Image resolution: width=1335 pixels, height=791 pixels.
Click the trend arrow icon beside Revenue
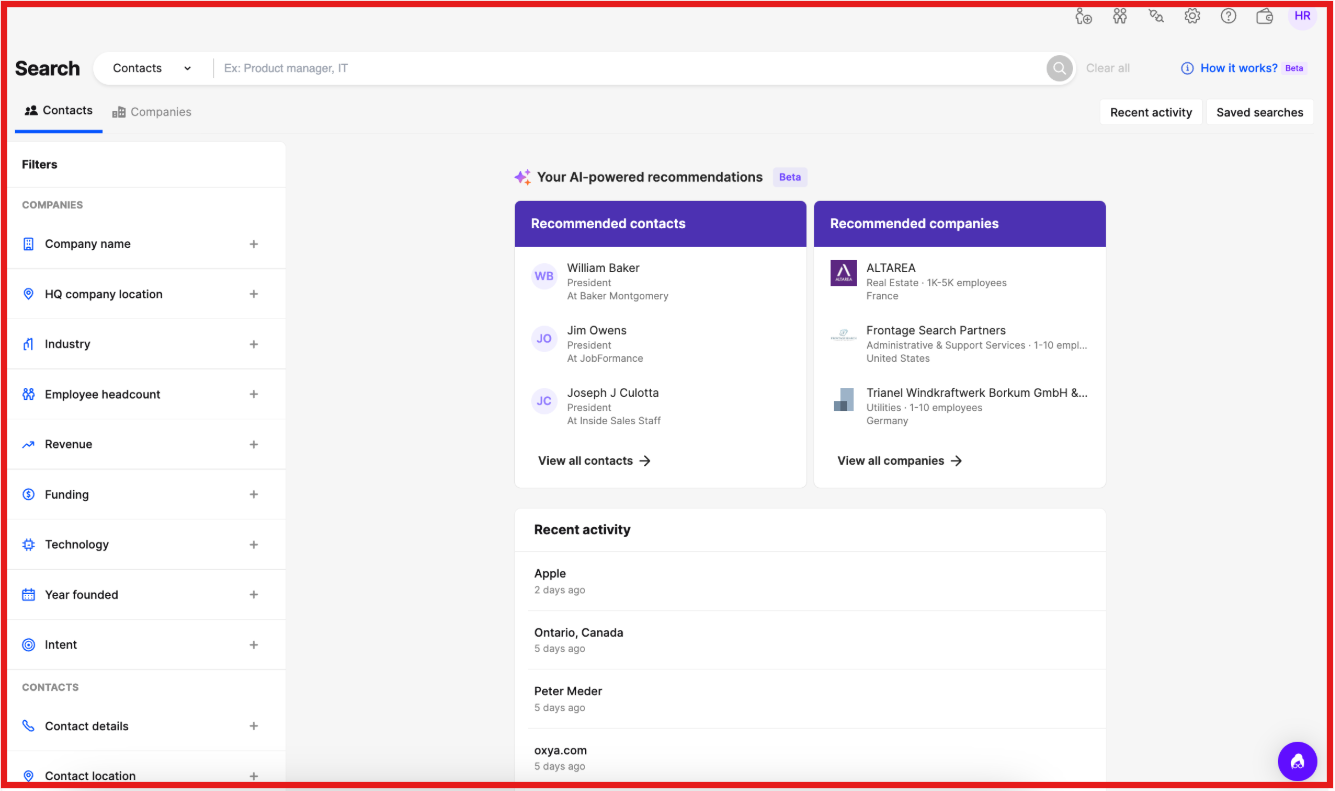coord(28,444)
